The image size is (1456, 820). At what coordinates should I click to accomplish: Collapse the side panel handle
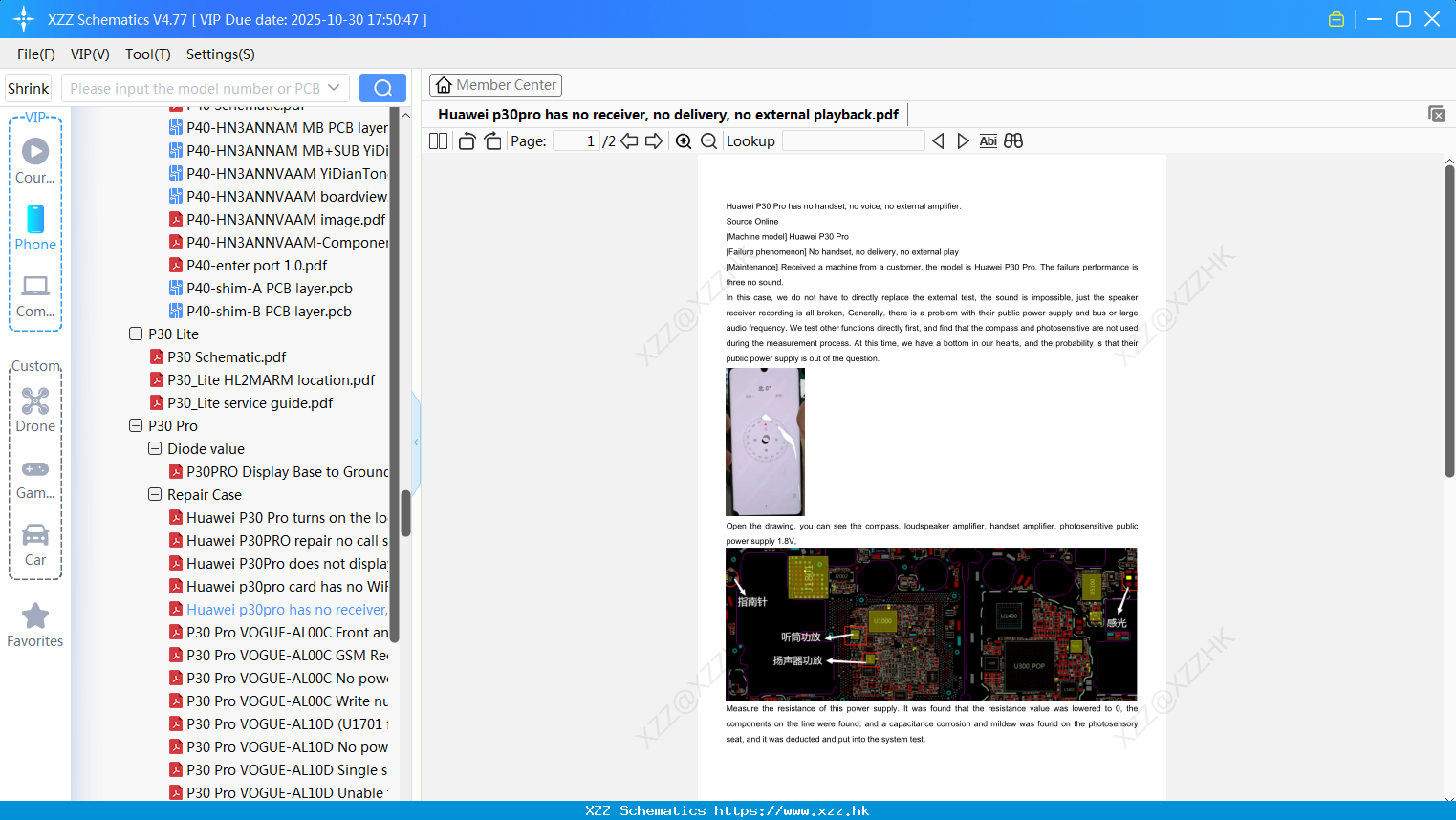[416, 442]
